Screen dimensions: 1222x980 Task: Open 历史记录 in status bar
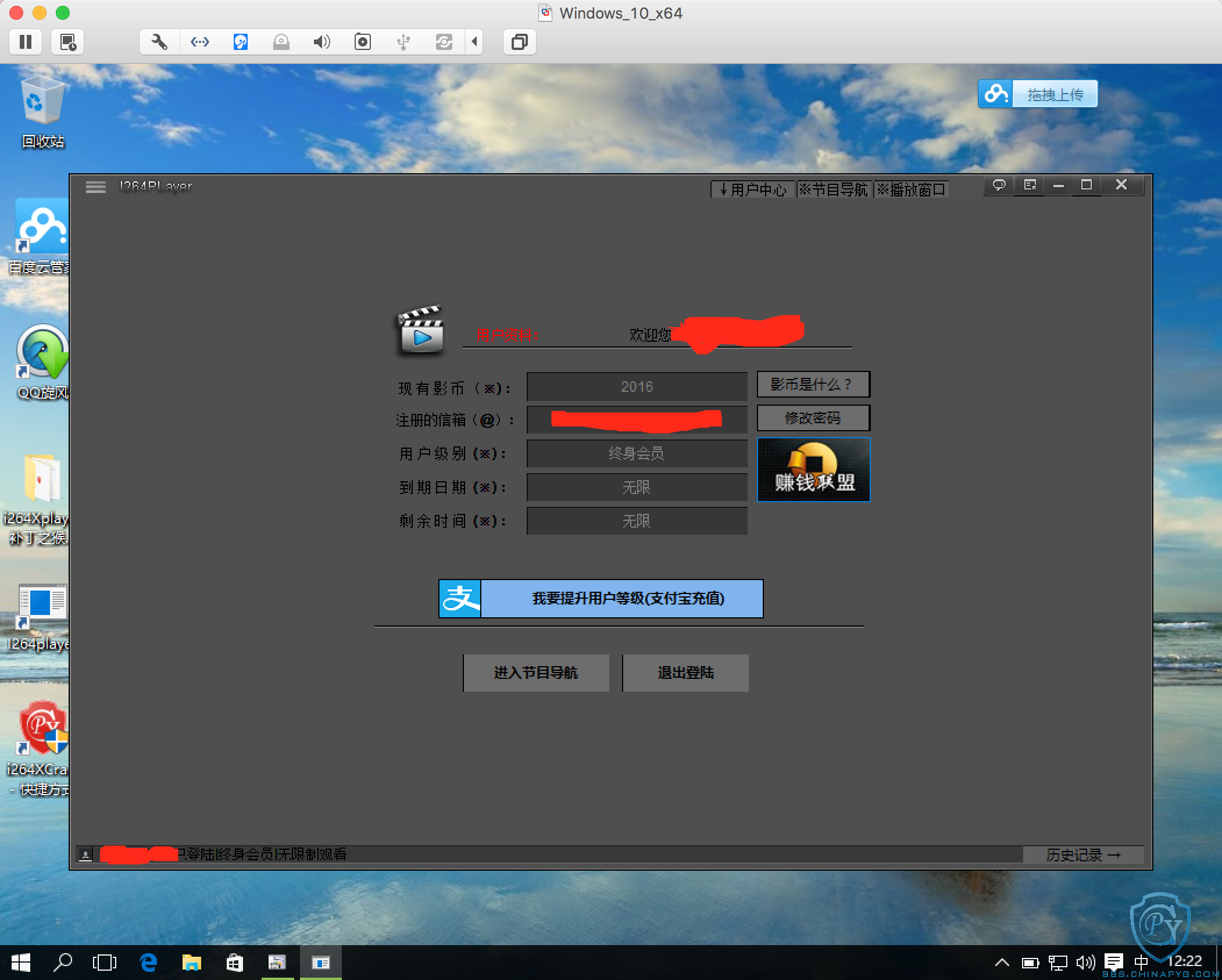pyautogui.click(x=1083, y=855)
